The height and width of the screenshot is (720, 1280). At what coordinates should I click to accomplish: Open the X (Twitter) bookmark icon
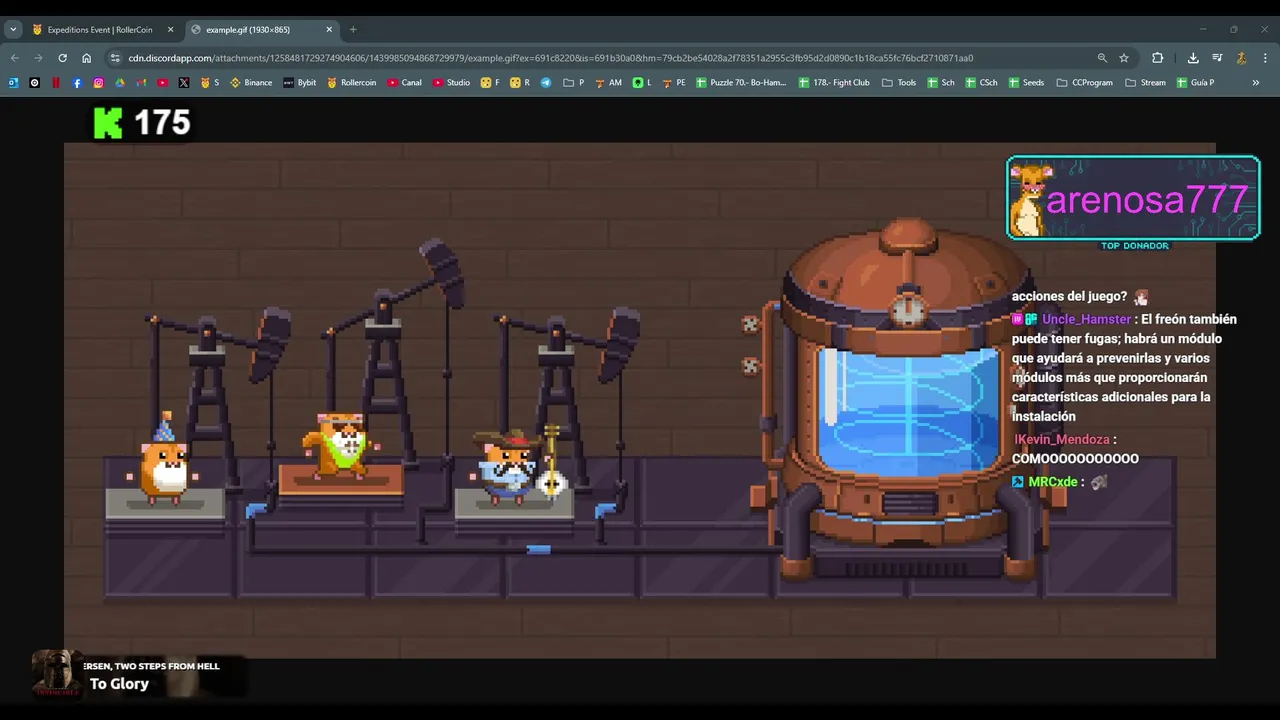coord(183,83)
